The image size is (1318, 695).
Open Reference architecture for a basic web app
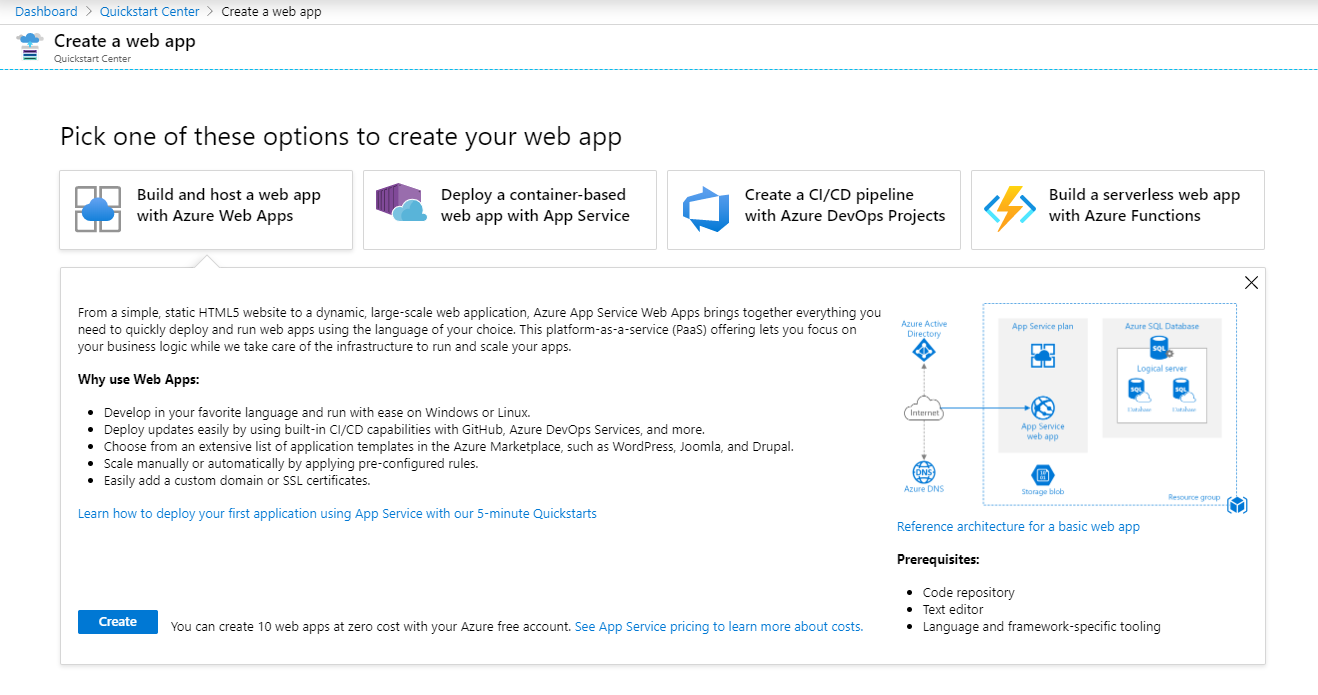(x=1018, y=526)
